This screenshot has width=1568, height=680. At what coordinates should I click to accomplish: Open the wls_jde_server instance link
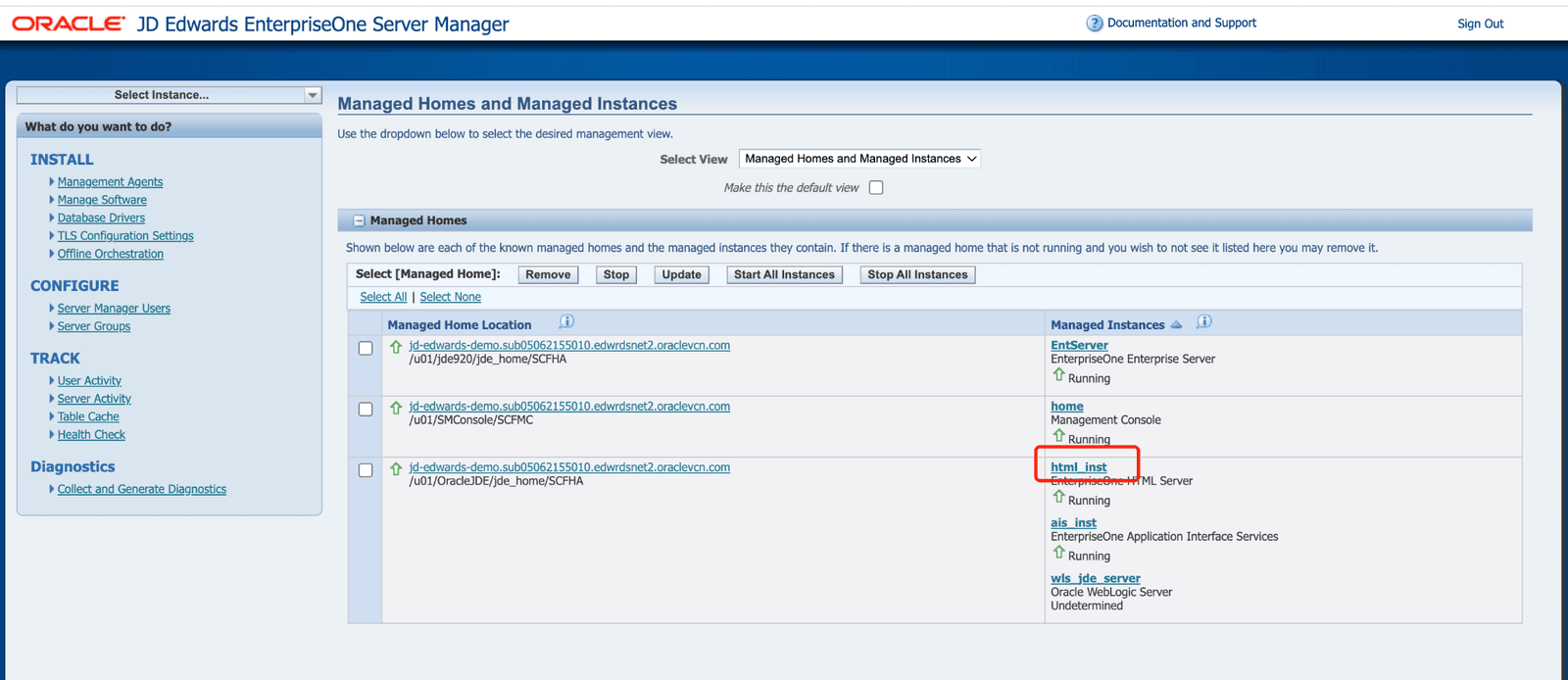pyautogui.click(x=1096, y=578)
